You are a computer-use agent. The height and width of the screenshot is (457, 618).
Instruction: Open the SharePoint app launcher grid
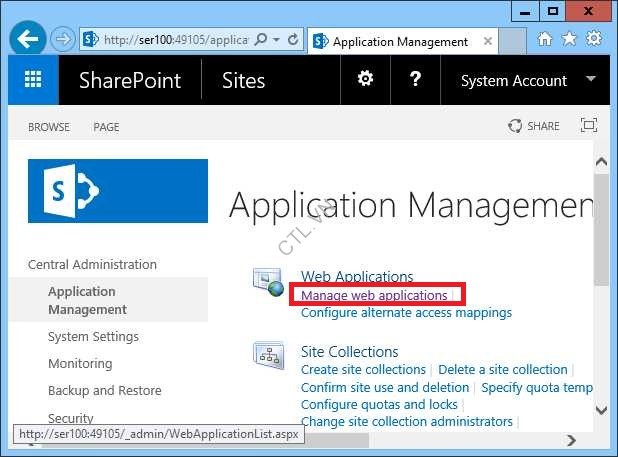coord(33,80)
